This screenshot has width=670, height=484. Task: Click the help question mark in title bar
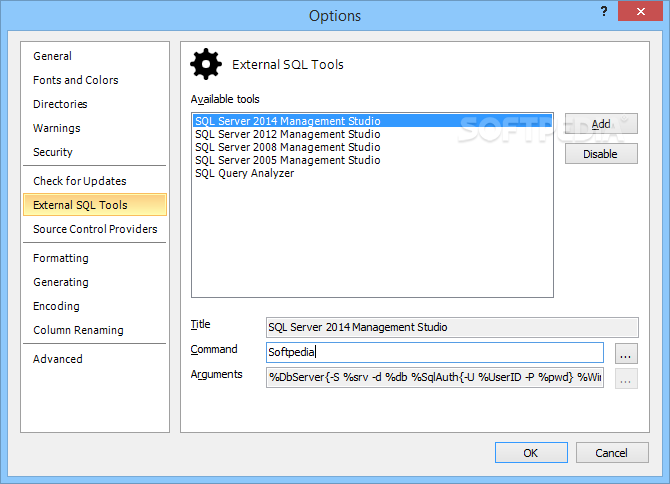(x=604, y=11)
